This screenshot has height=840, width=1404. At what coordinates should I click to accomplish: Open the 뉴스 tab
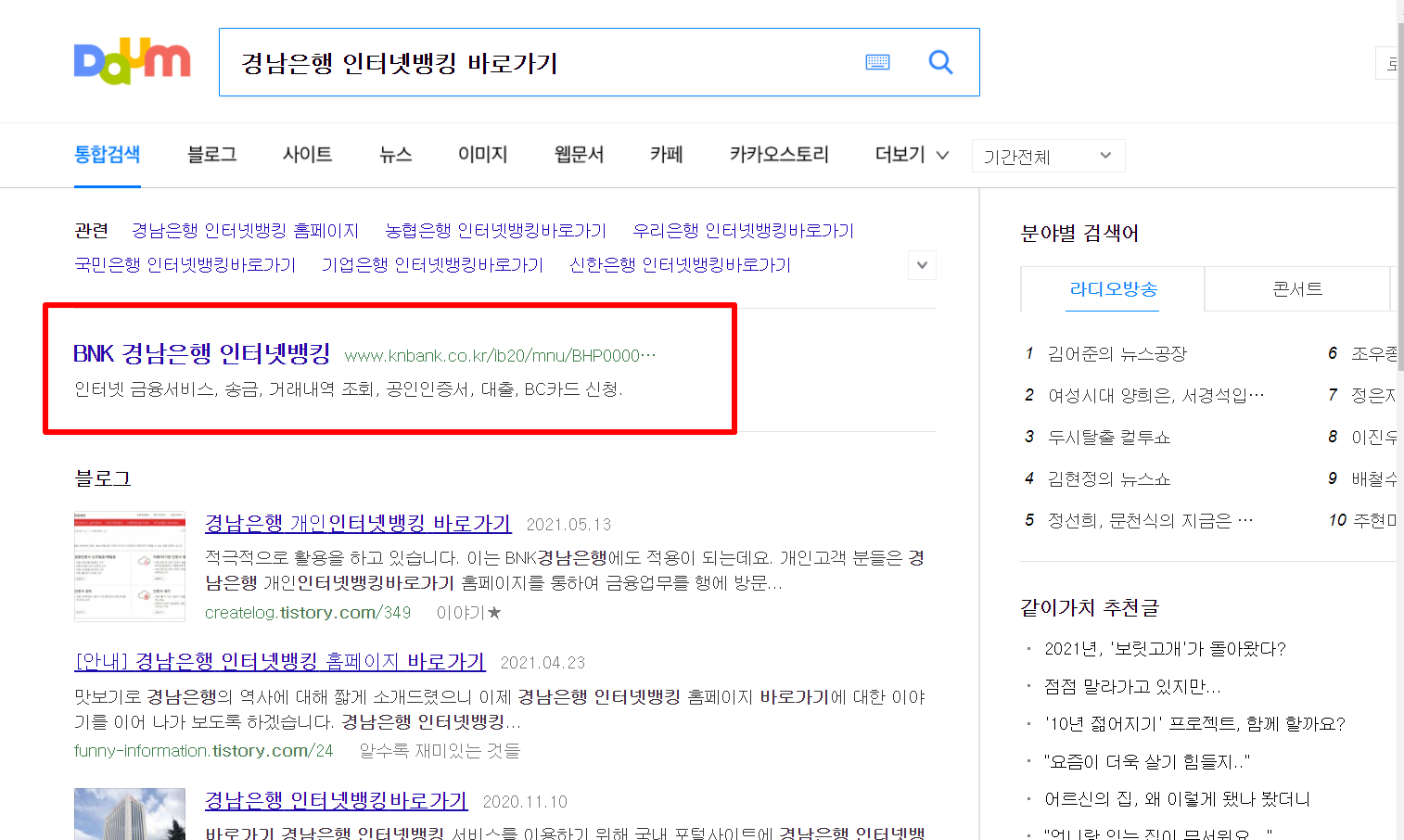[396, 155]
